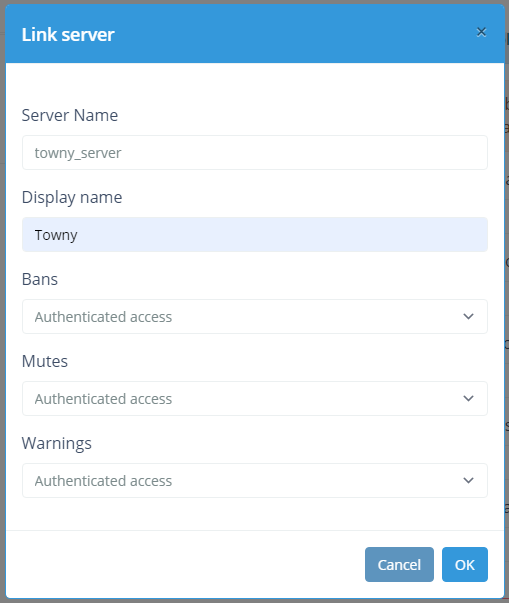This screenshot has width=509, height=603.
Task: Click the Bans dropdown chevron arrow
Action: coord(468,316)
